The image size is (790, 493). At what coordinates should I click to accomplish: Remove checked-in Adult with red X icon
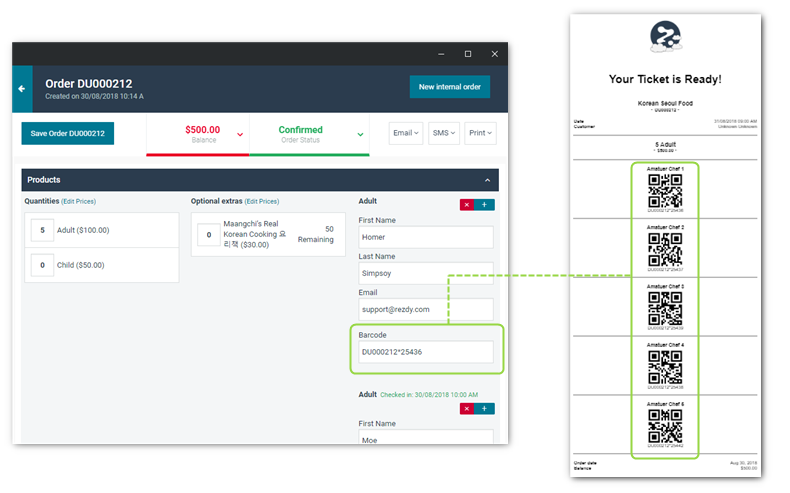(x=467, y=408)
